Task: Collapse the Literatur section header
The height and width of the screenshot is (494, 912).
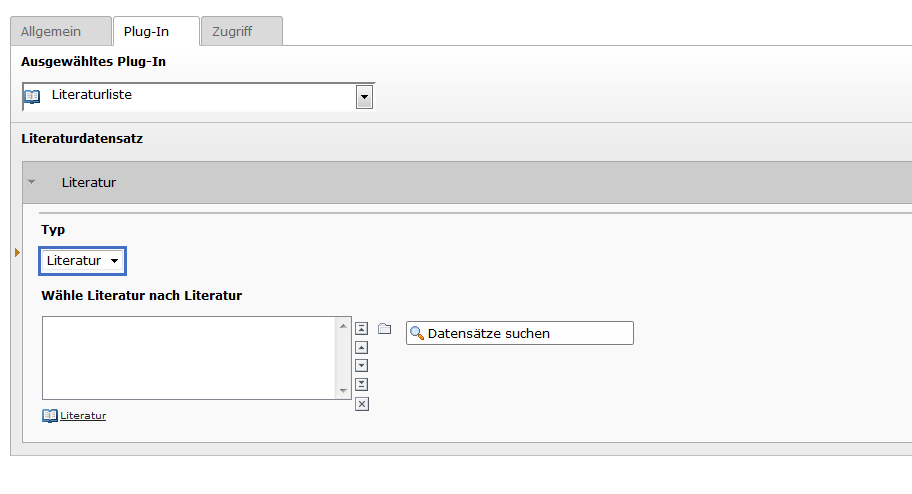Action: pos(32,183)
